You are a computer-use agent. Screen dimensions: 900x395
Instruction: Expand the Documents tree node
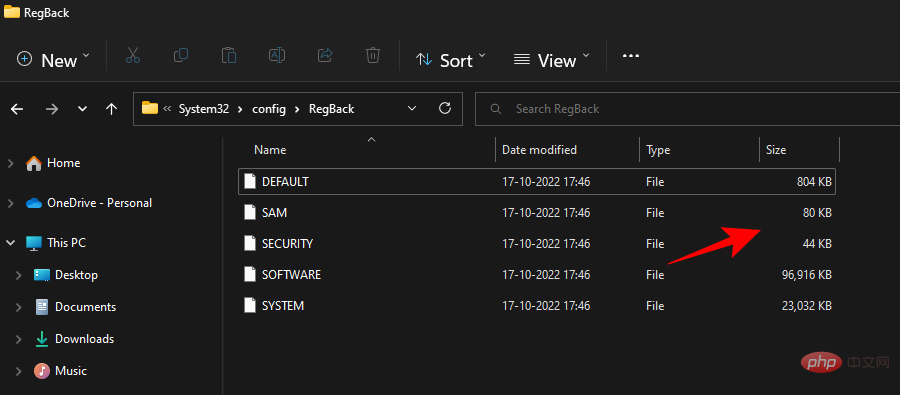[x=19, y=307]
